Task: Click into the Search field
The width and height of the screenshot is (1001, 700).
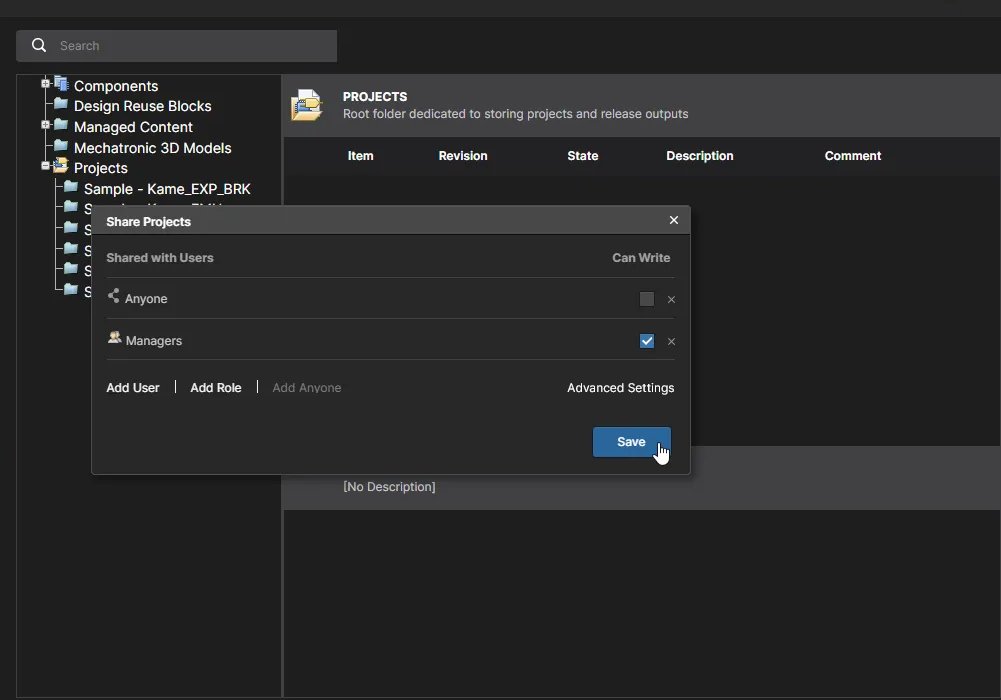Action: [x=190, y=46]
